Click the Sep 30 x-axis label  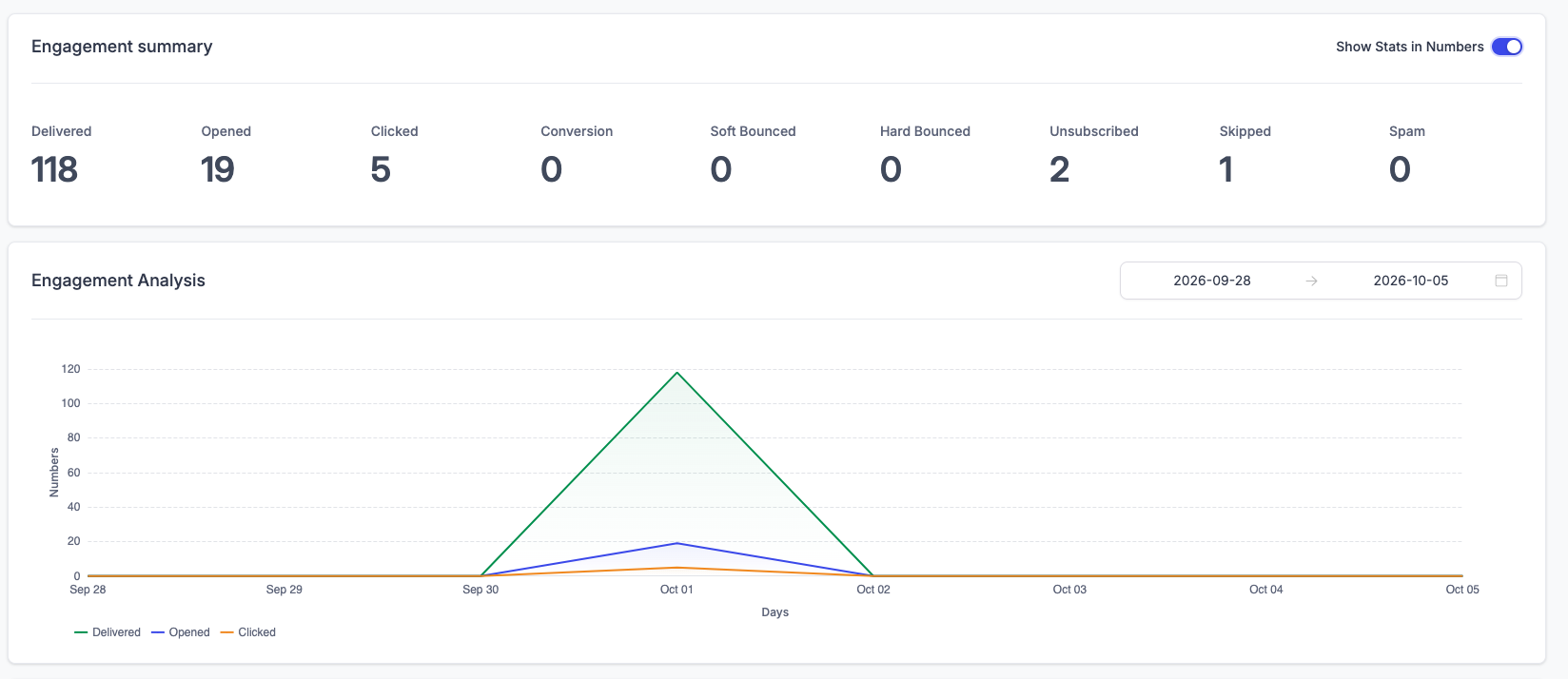[x=480, y=590]
